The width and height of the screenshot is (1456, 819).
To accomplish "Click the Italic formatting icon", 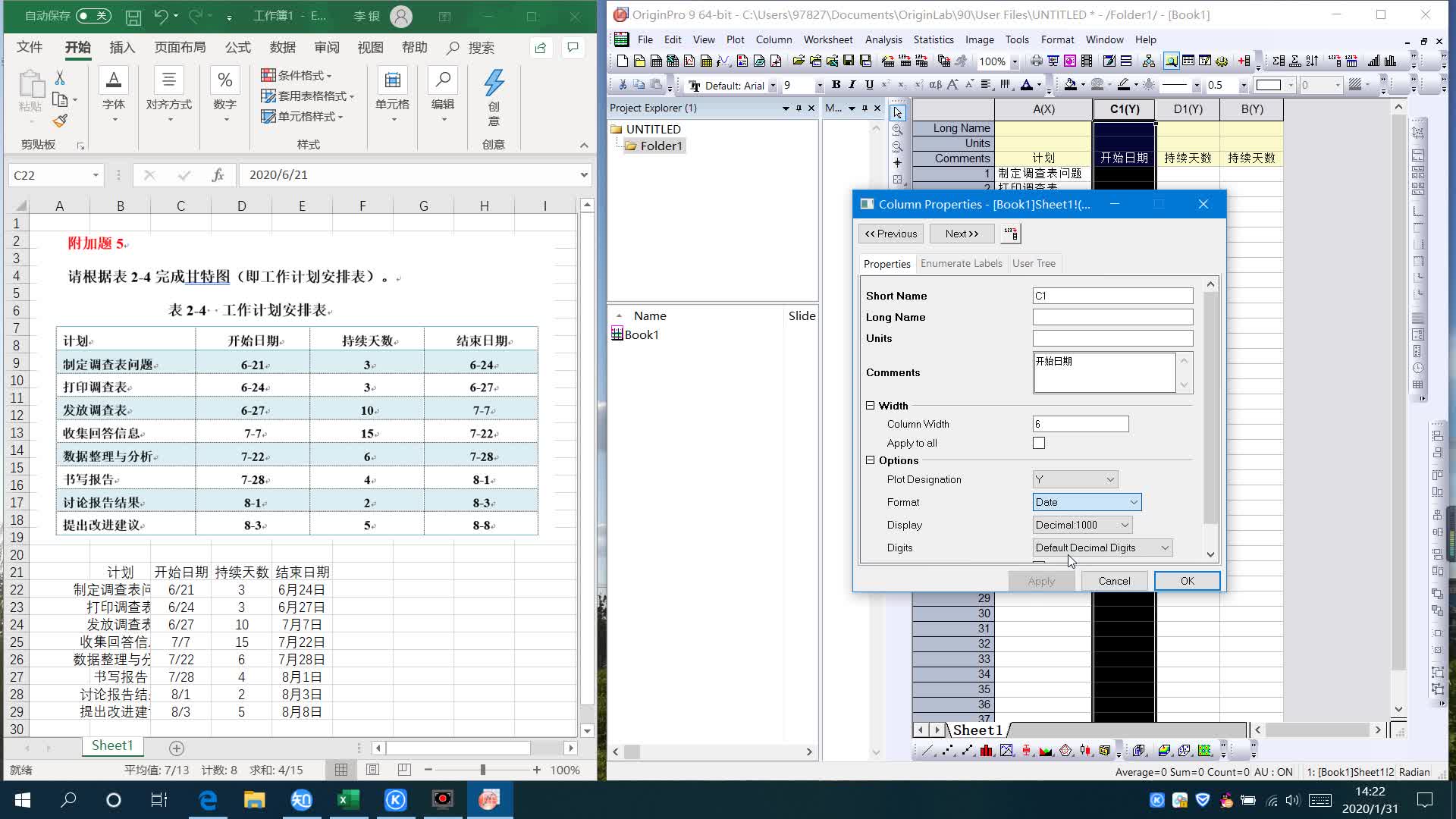I will tap(852, 85).
